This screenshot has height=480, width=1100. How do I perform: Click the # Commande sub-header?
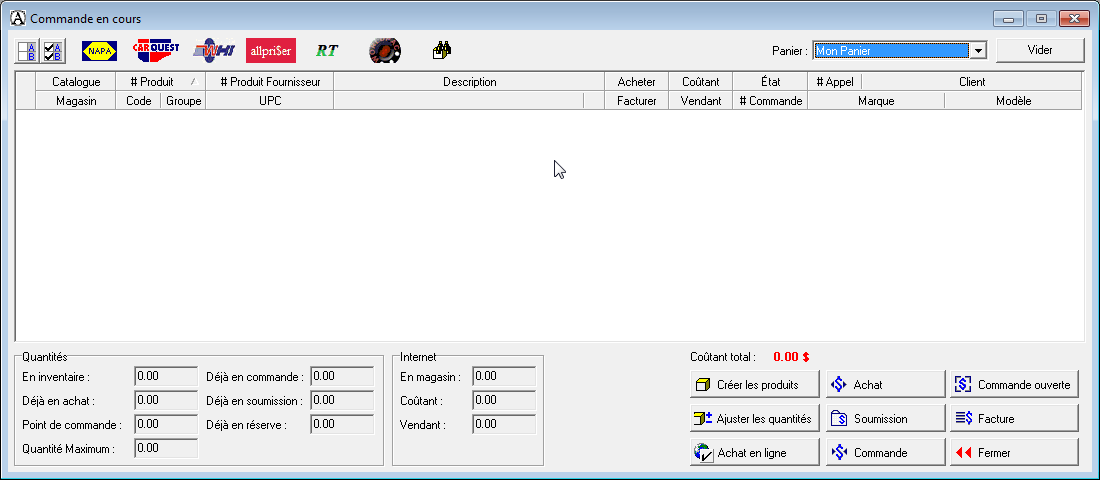coord(770,100)
